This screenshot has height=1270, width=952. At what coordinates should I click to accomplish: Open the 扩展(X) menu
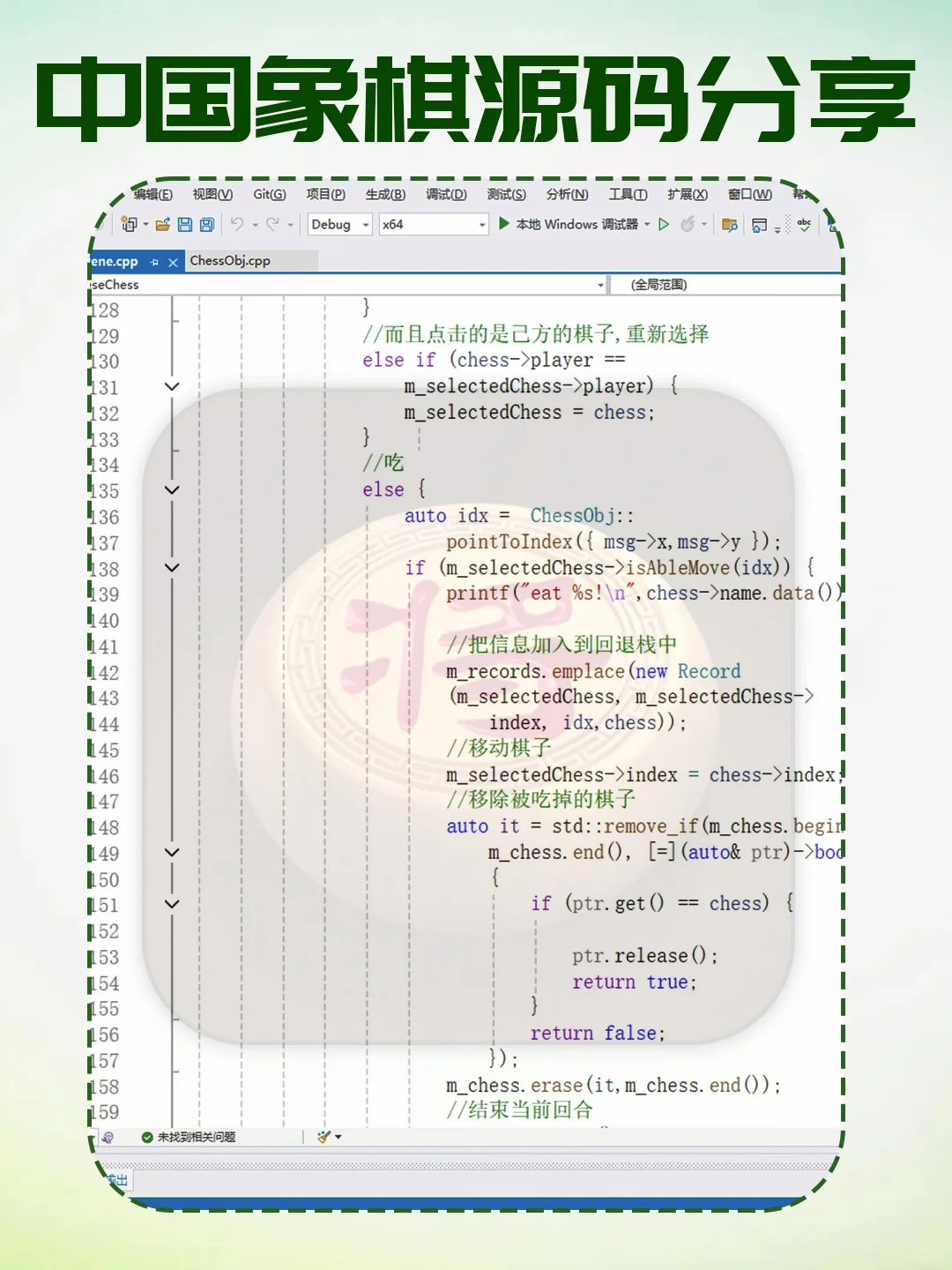(688, 194)
